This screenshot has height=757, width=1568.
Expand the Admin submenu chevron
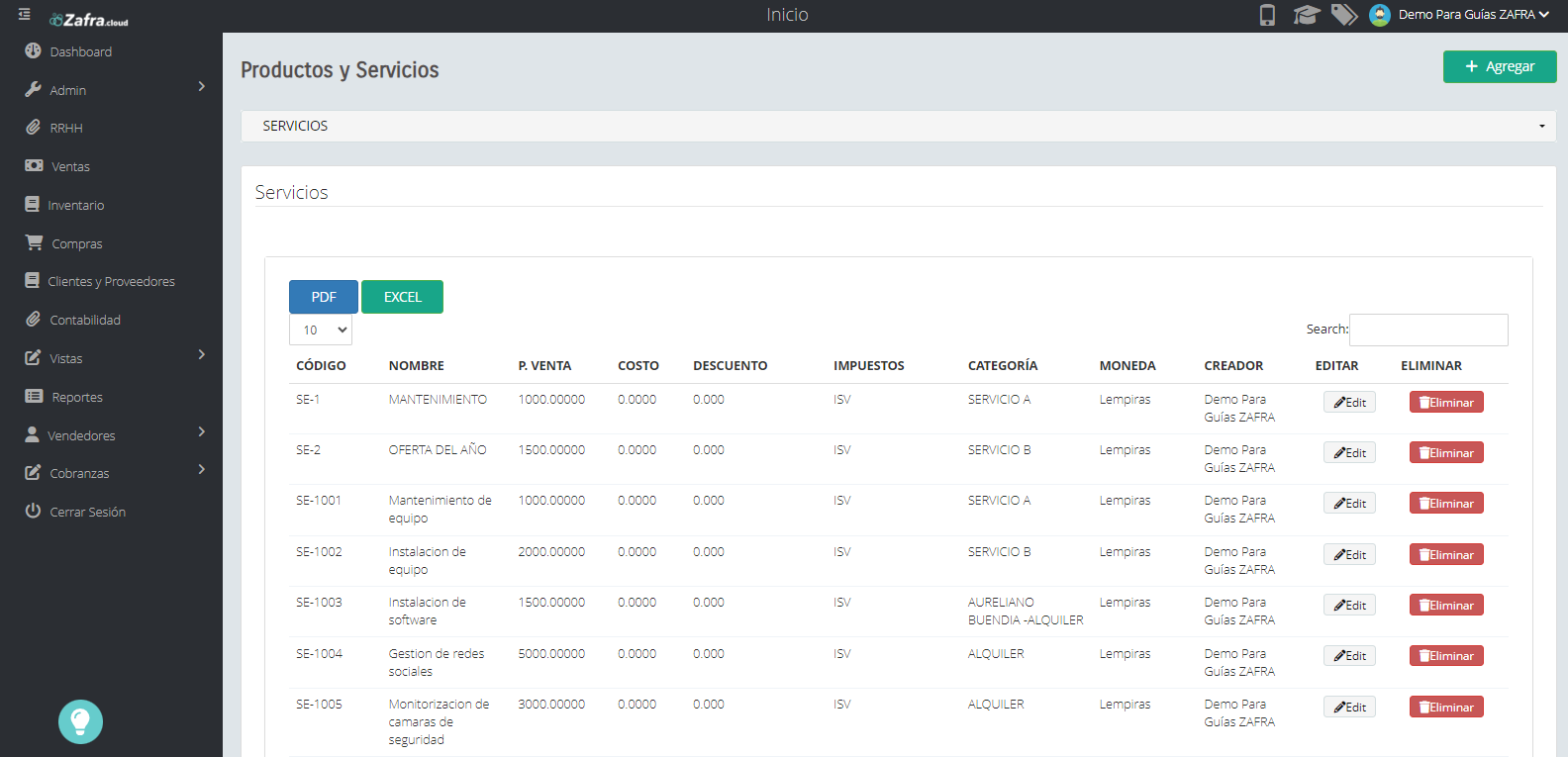pyautogui.click(x=201, y=87)
